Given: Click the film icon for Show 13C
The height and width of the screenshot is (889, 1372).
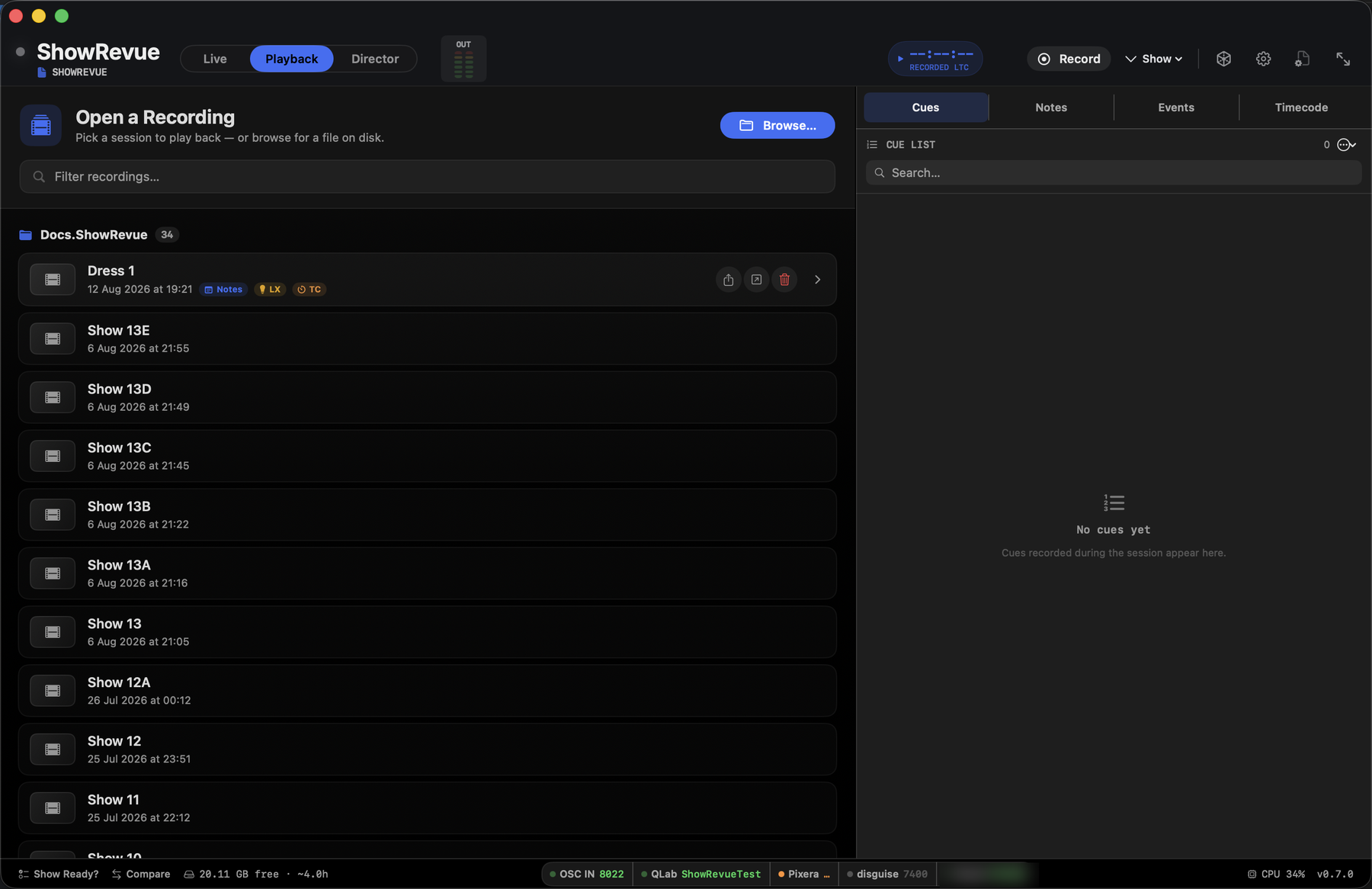Looking at the screenshot, I should click(53, 456).
